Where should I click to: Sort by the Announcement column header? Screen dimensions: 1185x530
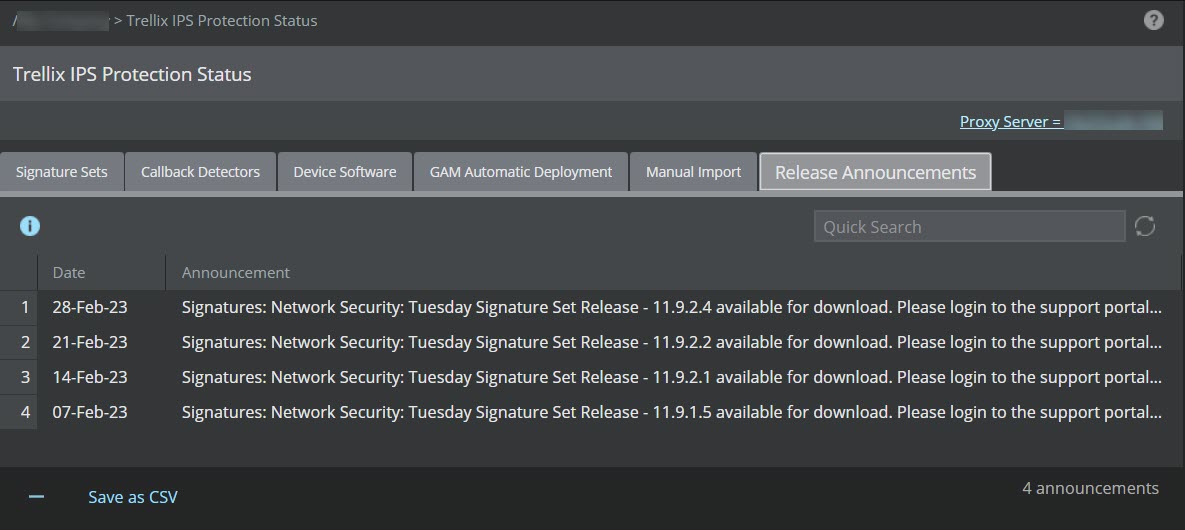[x=673, y=272]
